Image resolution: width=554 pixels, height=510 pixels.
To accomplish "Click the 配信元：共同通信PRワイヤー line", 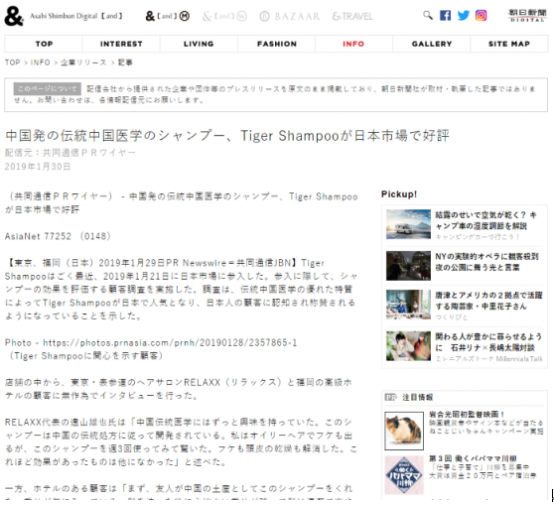I will 70,153.
